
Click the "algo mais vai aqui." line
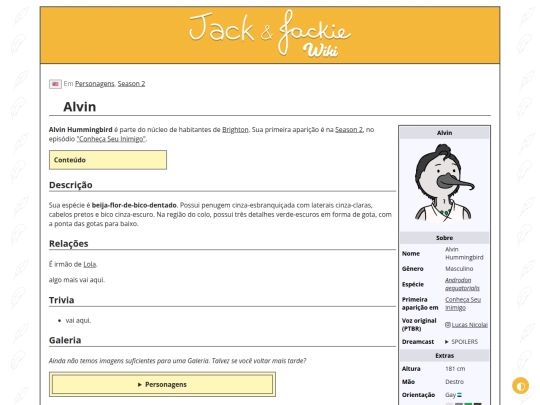coord(76,280)
